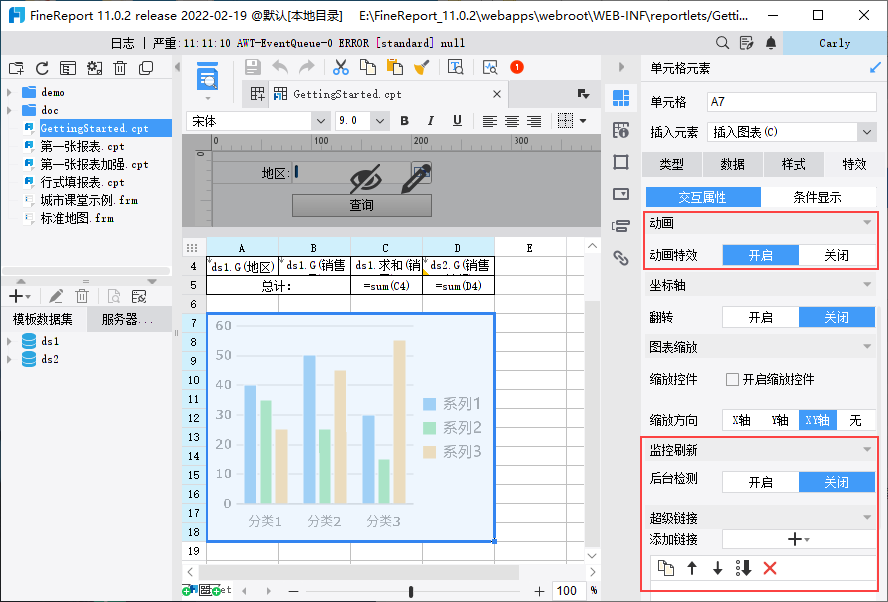Click the Paste clipboard icon

tap(395, 67)
